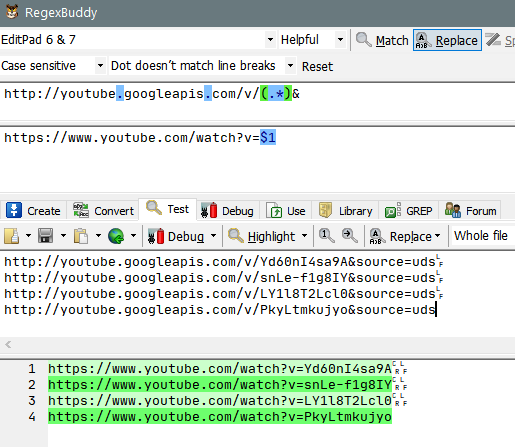Viewport: 515px width, 447px height.
Task: Click the test line with PkyLtmkujyo
Action: tap(220, 310)
